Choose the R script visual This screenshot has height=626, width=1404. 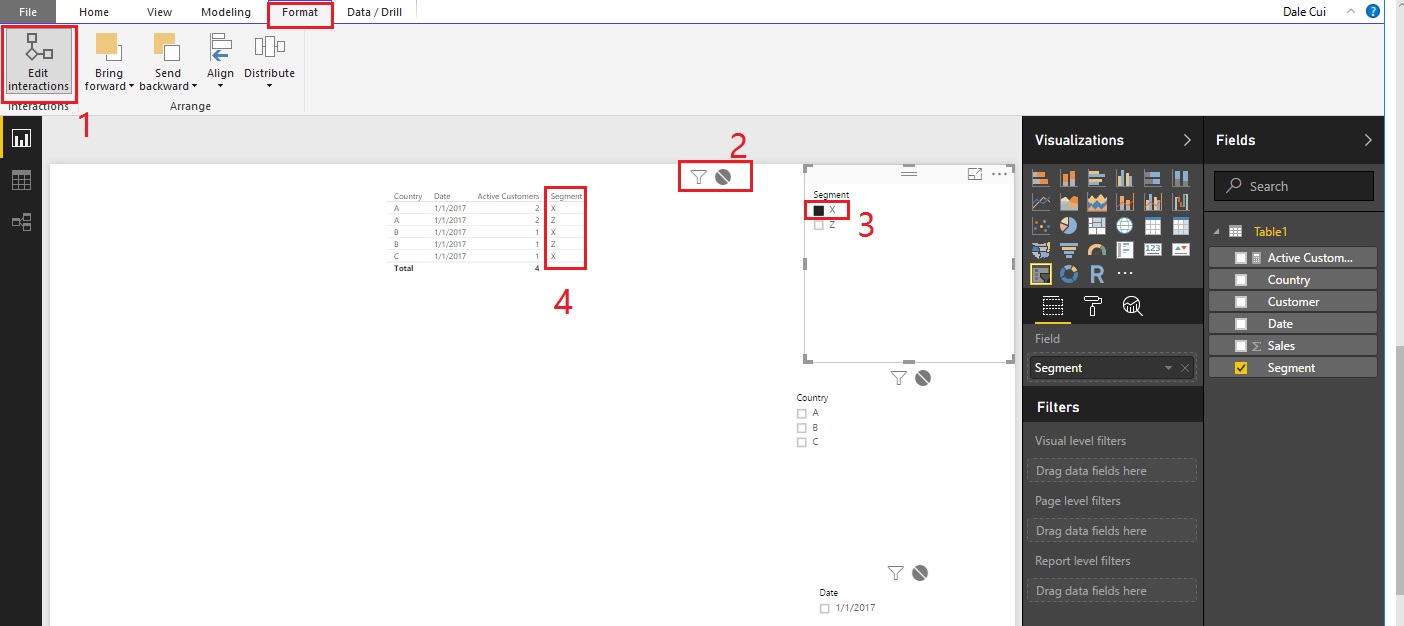pyautogui.click(x=1096, y=273)
